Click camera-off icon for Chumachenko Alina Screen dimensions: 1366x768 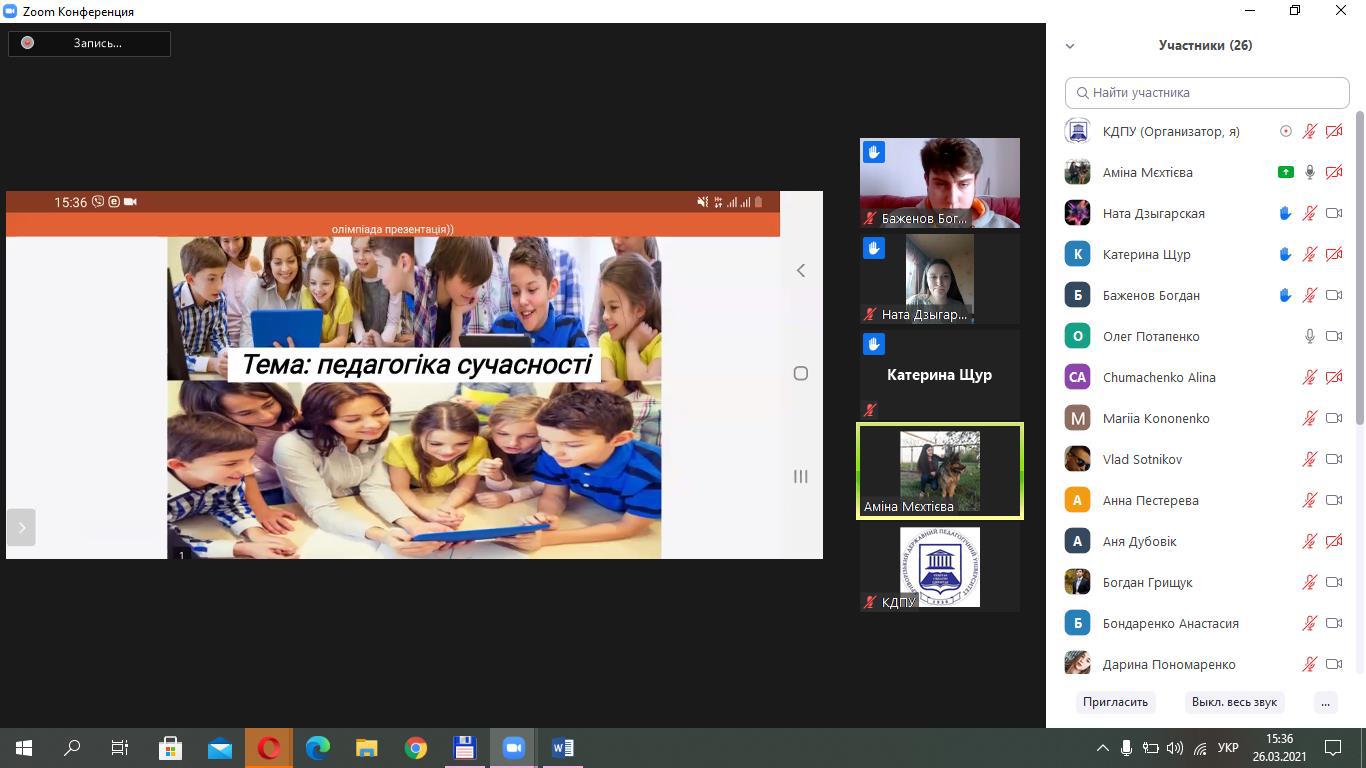pos(1334,377)
